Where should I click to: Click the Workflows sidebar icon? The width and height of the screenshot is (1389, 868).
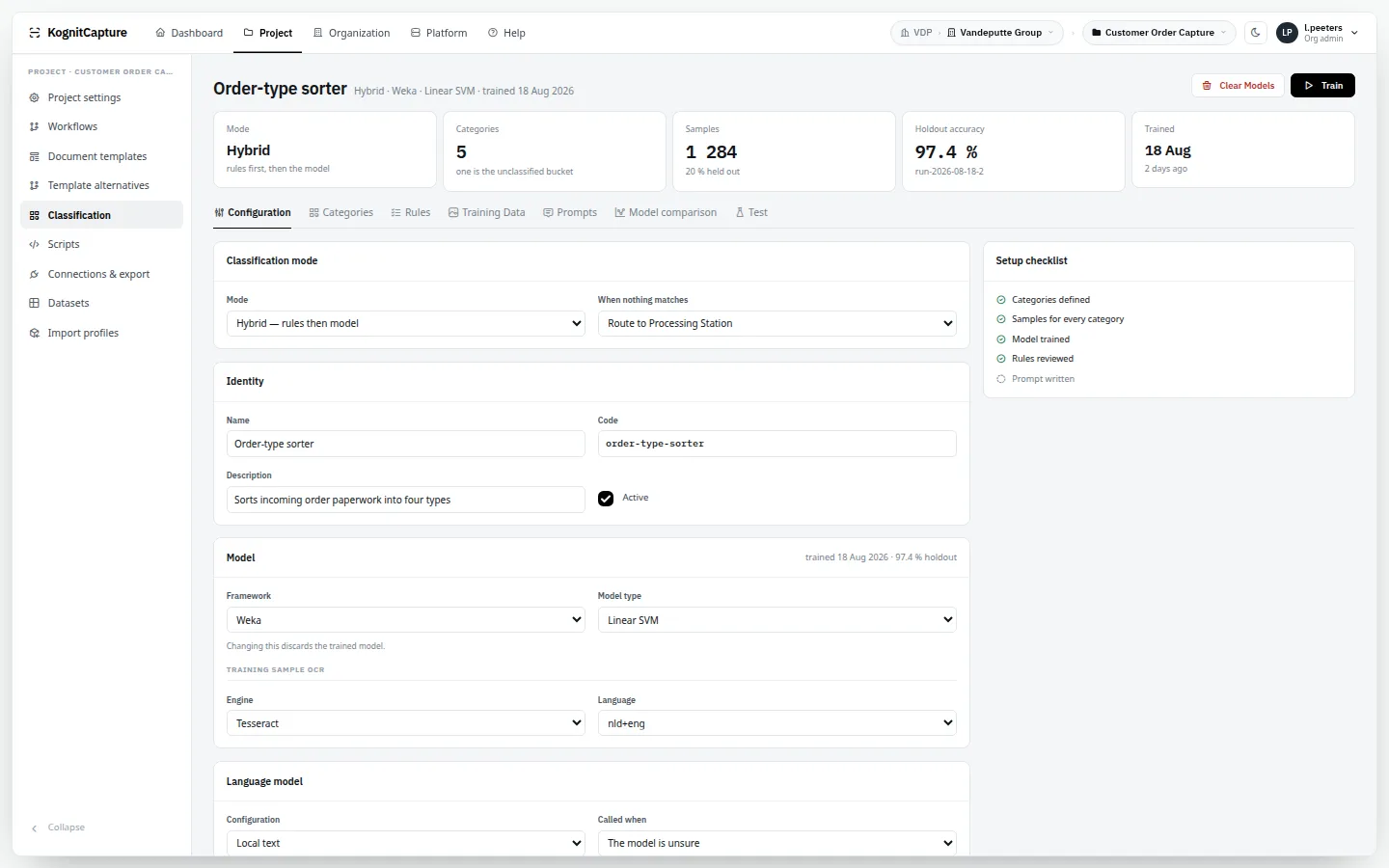click(35, 126)
